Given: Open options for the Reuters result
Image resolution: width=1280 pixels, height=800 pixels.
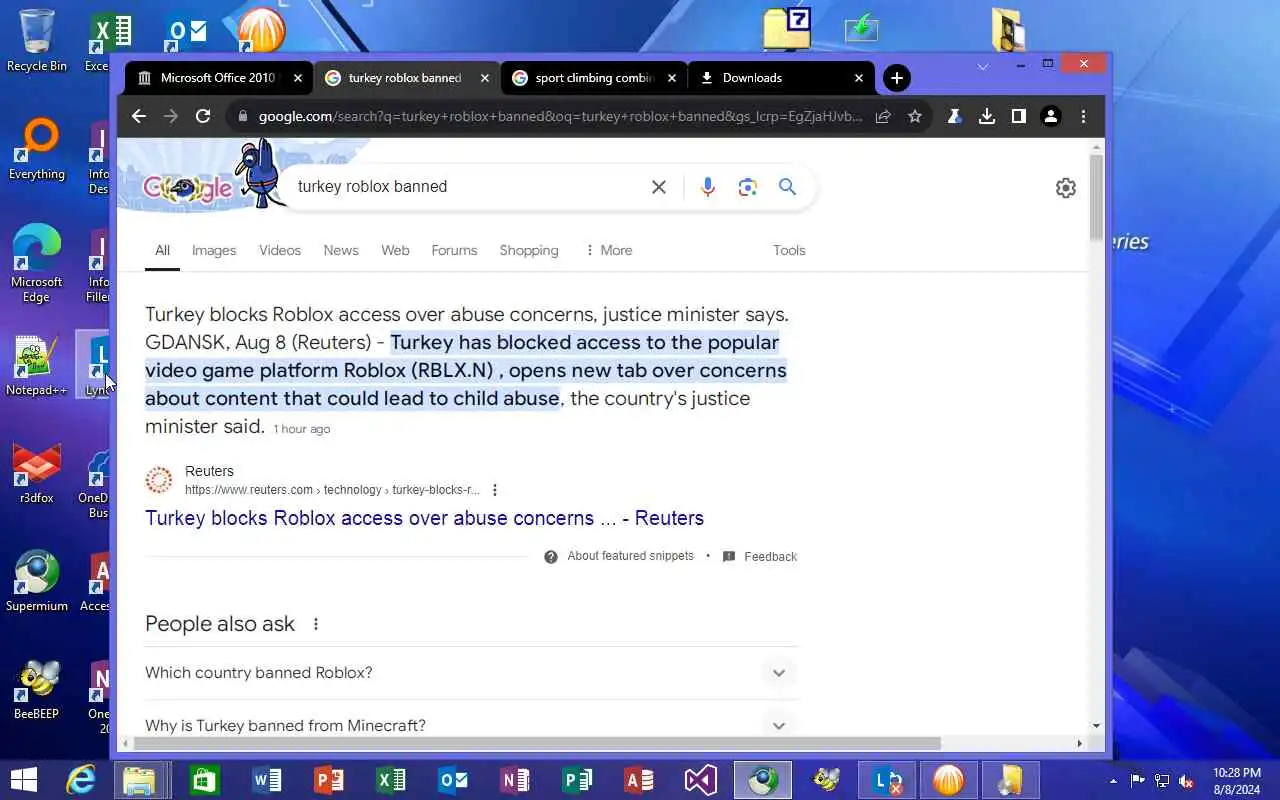Looking at the screenshot, I should tap(494, 490).
